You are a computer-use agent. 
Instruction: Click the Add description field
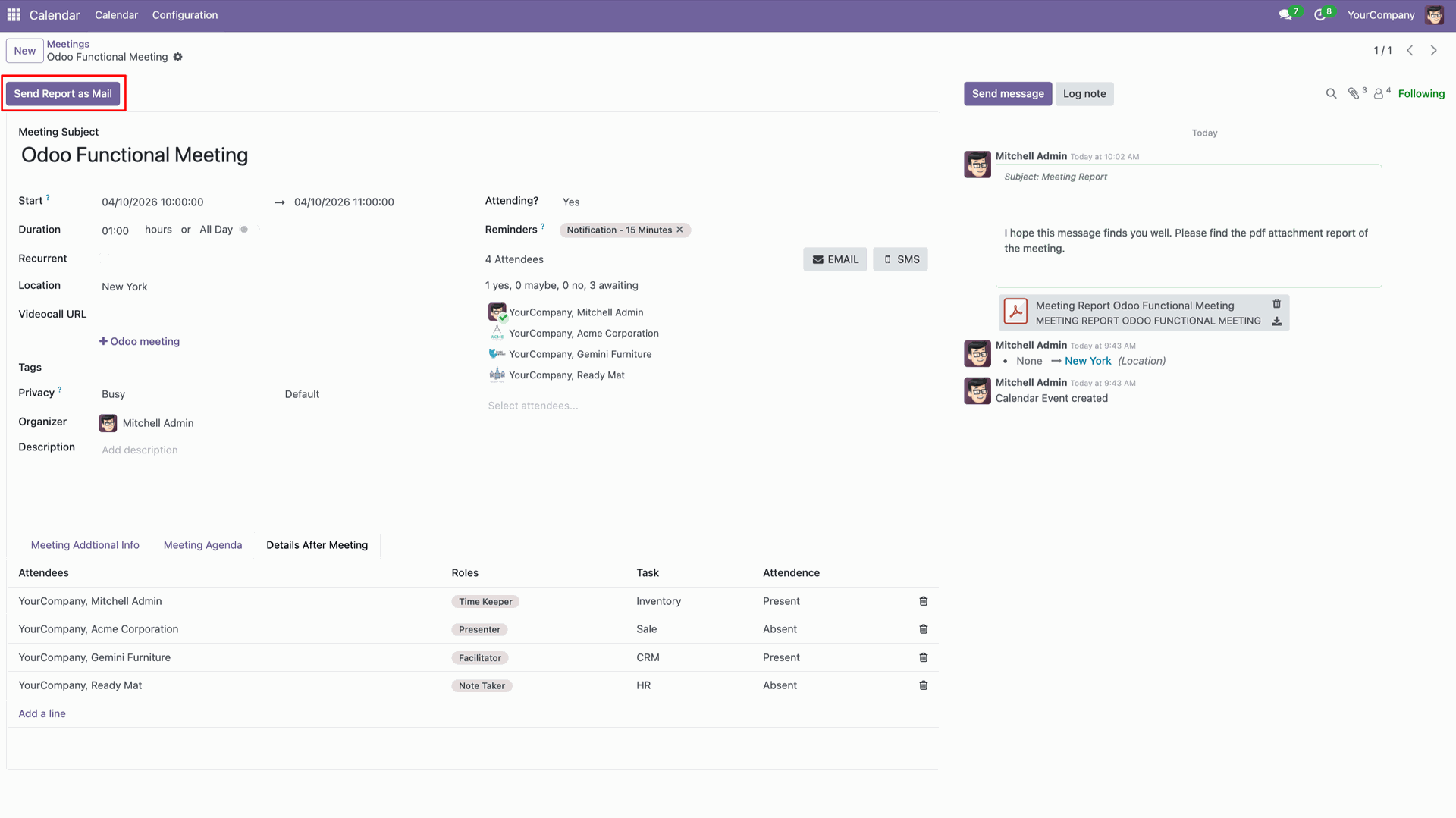click(x=140, y=450)
